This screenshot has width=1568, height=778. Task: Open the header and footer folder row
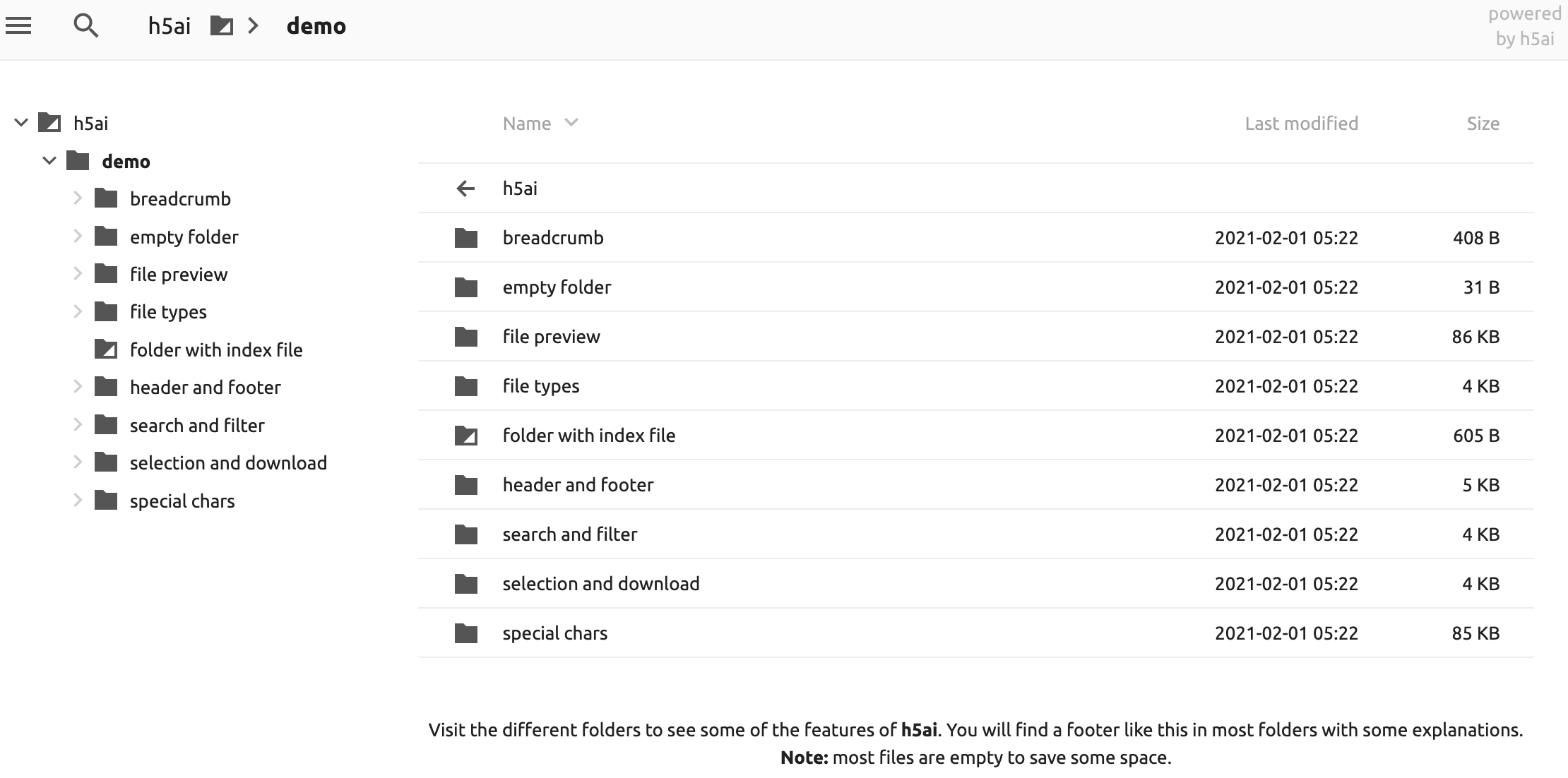578,485
